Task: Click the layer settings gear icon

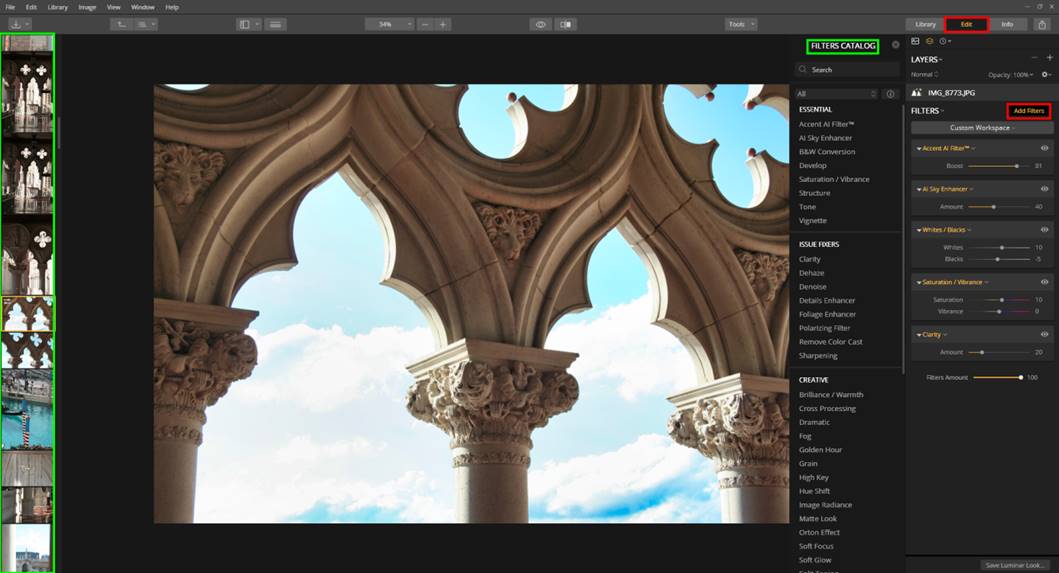Action: (1045, 74)
